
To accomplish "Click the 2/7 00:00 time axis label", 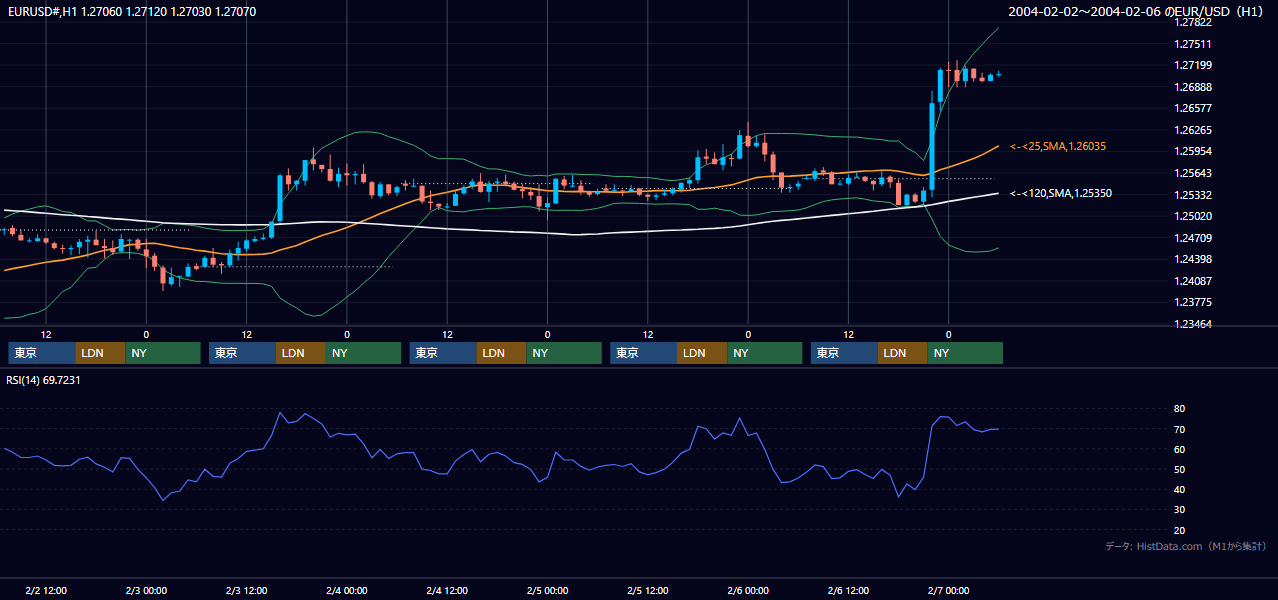I will pos(948,590).
